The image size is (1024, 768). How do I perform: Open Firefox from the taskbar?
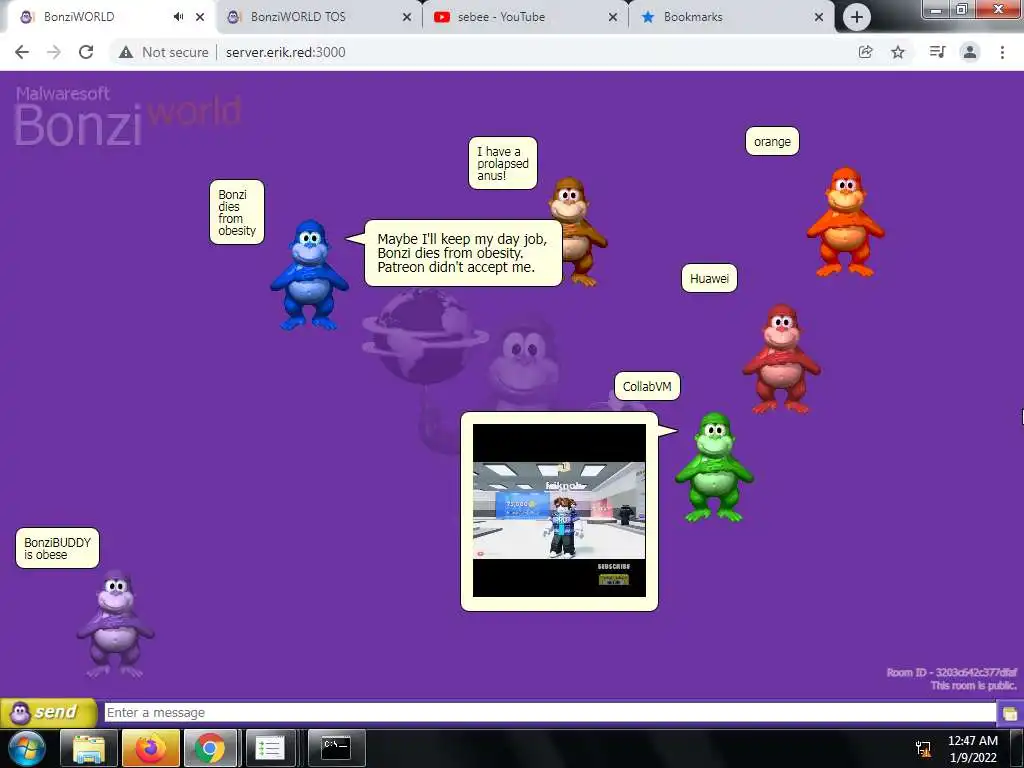coord(150,748)
